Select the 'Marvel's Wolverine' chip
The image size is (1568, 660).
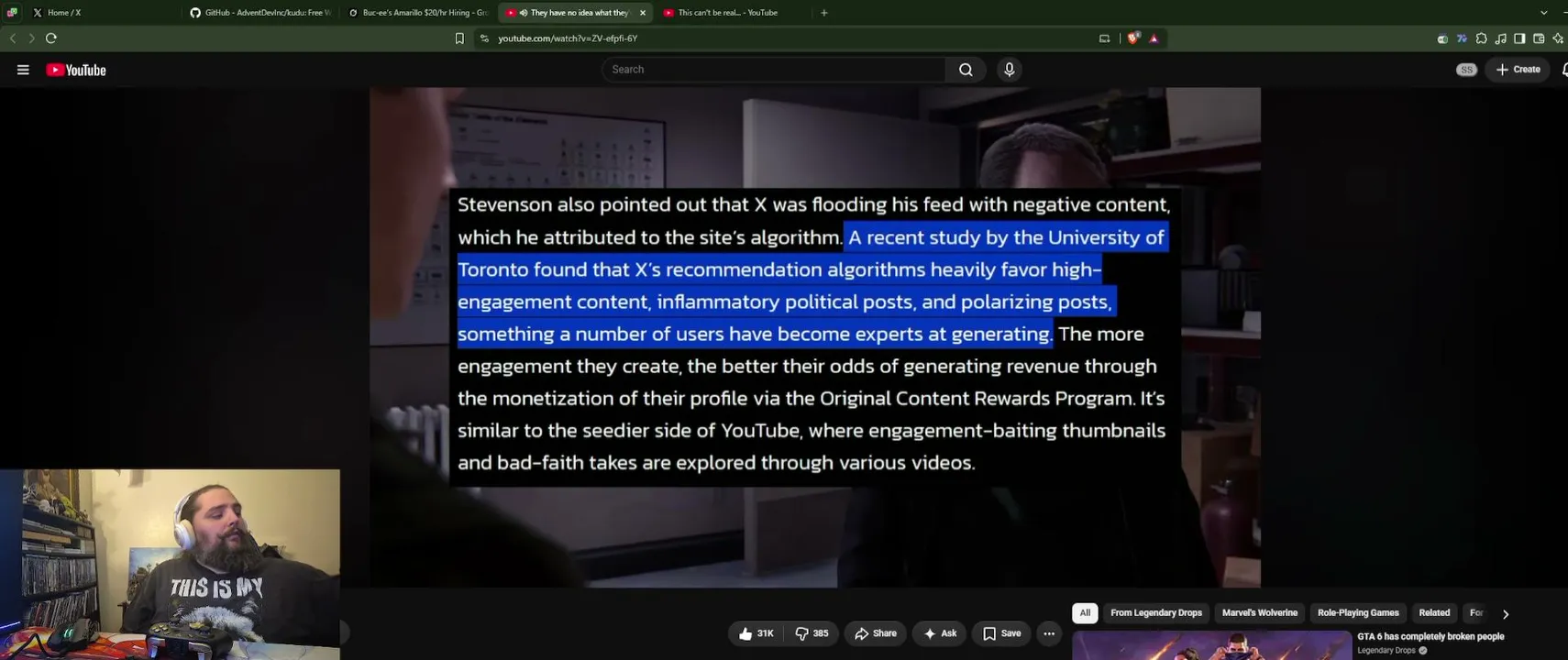point(1260,613)
